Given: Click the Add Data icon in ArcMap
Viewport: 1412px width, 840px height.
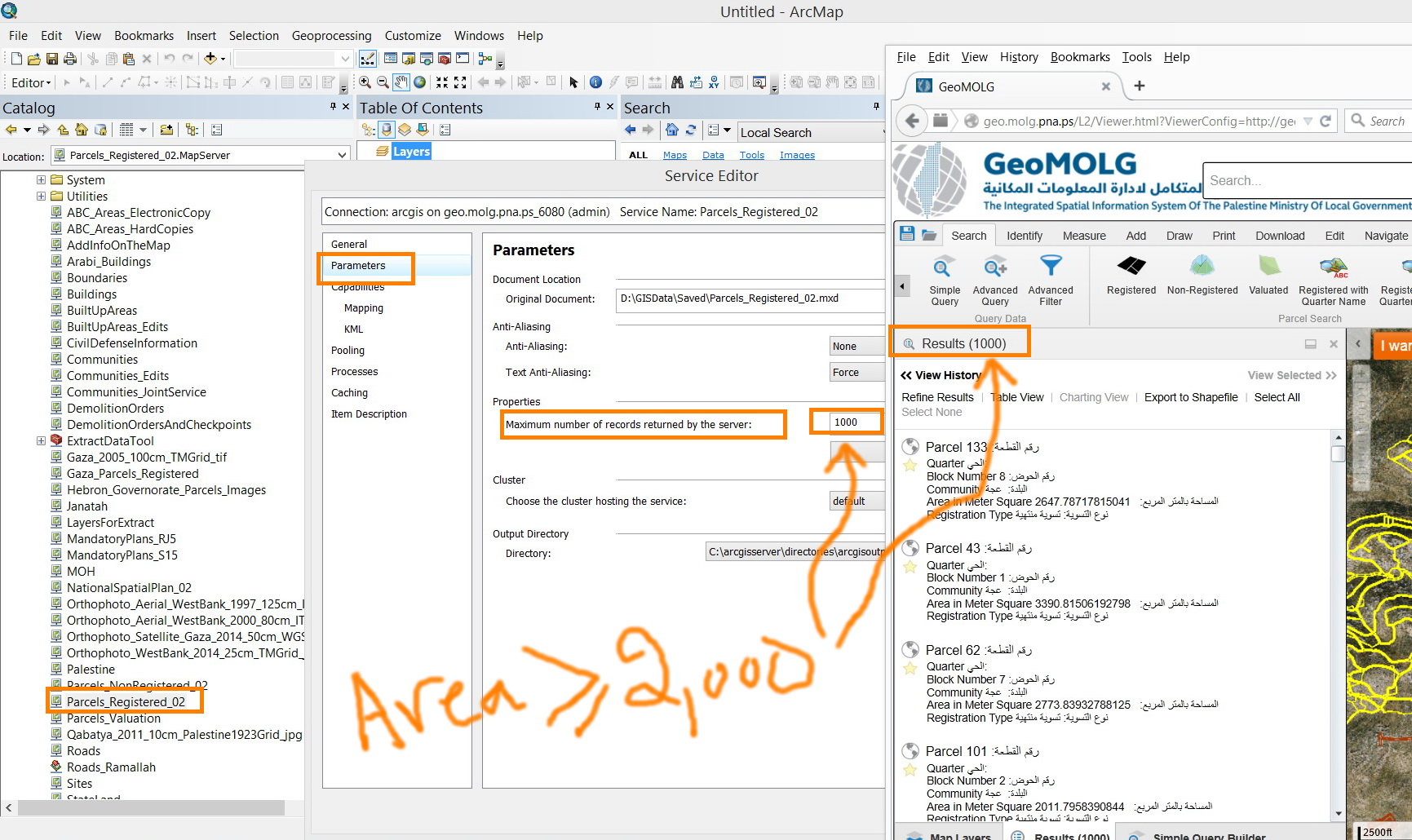Looking at the screenshot, I should [210, 58].
